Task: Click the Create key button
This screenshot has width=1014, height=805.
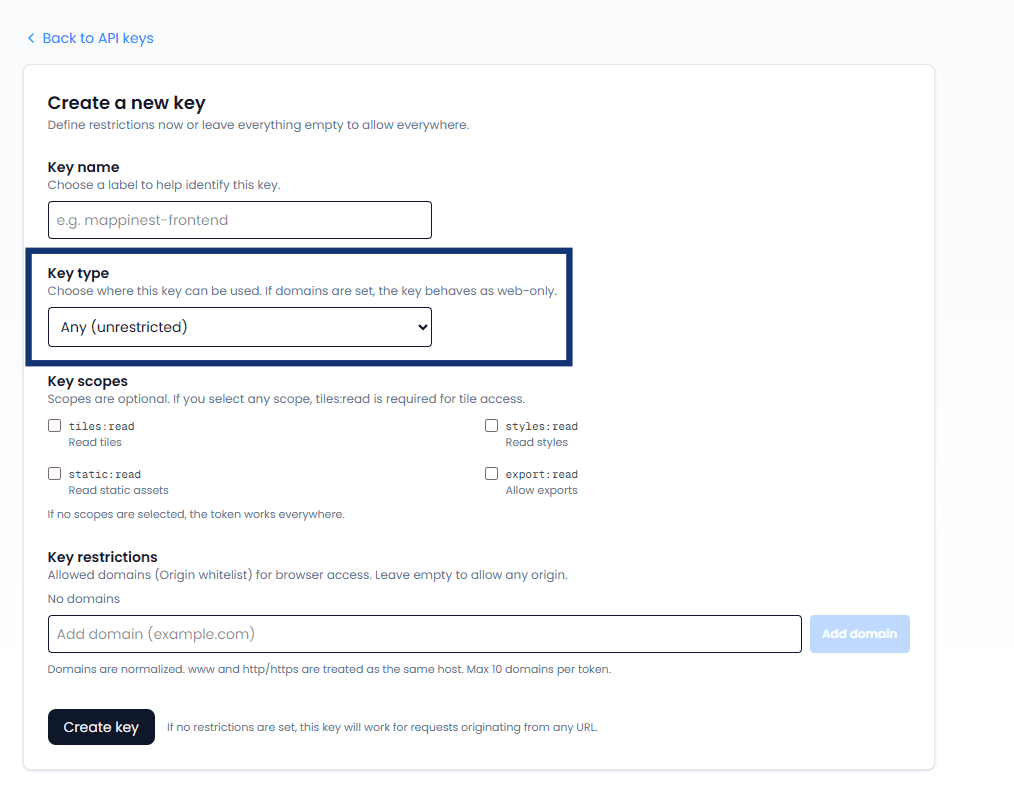Action: pyautogui.click(x=101, y=727)
